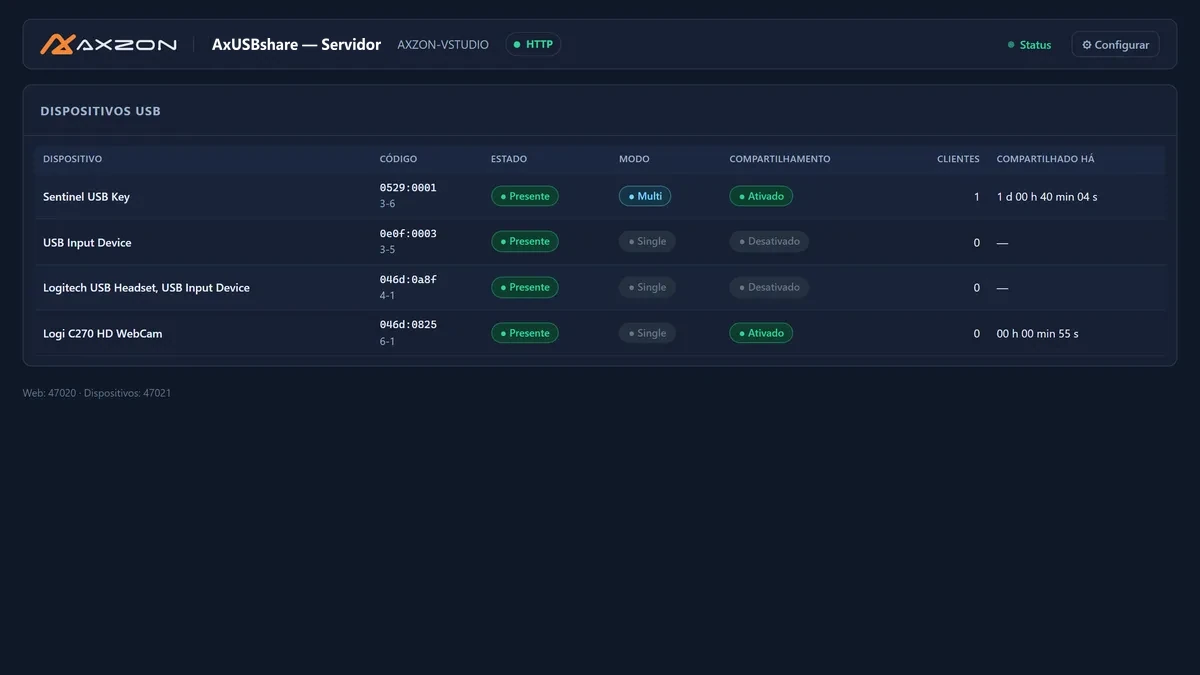Viewport: 1200px width, 675px height.
Task: Enable sharing for Logitech USB Headset
Action: (x=769, y=287)
